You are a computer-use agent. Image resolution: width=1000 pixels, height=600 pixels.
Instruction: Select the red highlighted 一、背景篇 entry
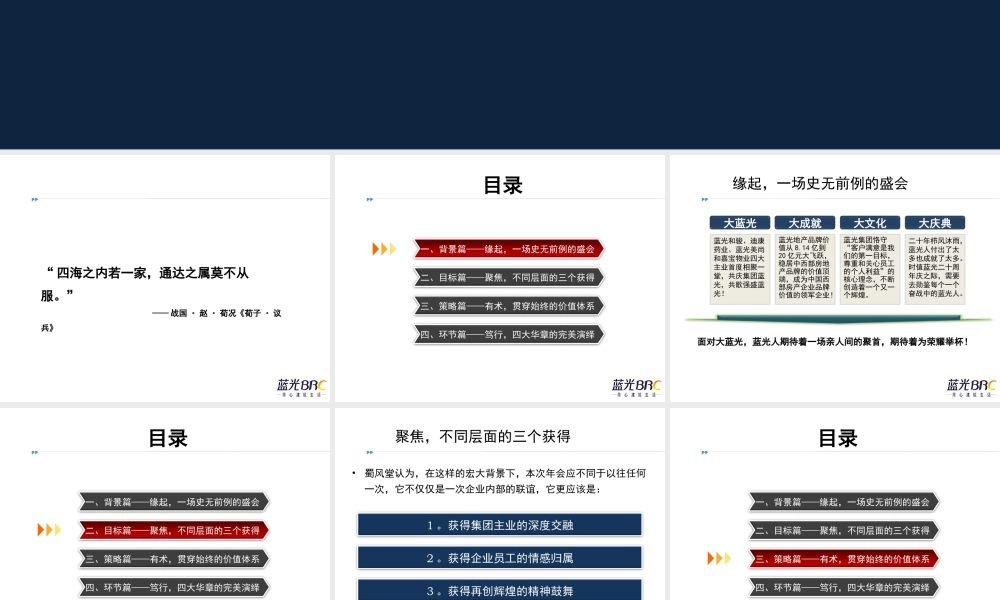coord(508,249)
